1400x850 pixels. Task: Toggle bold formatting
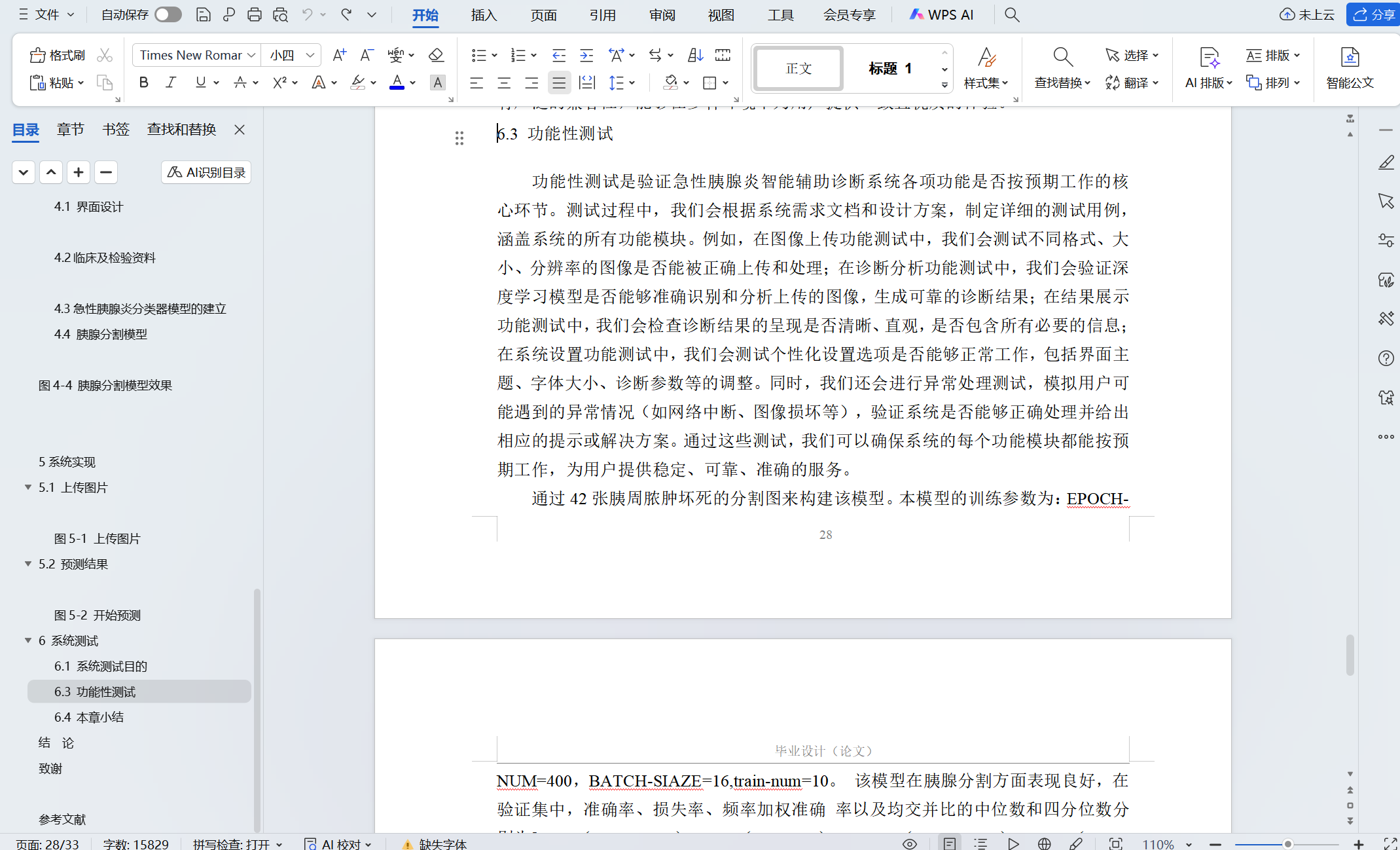[144, 83]
